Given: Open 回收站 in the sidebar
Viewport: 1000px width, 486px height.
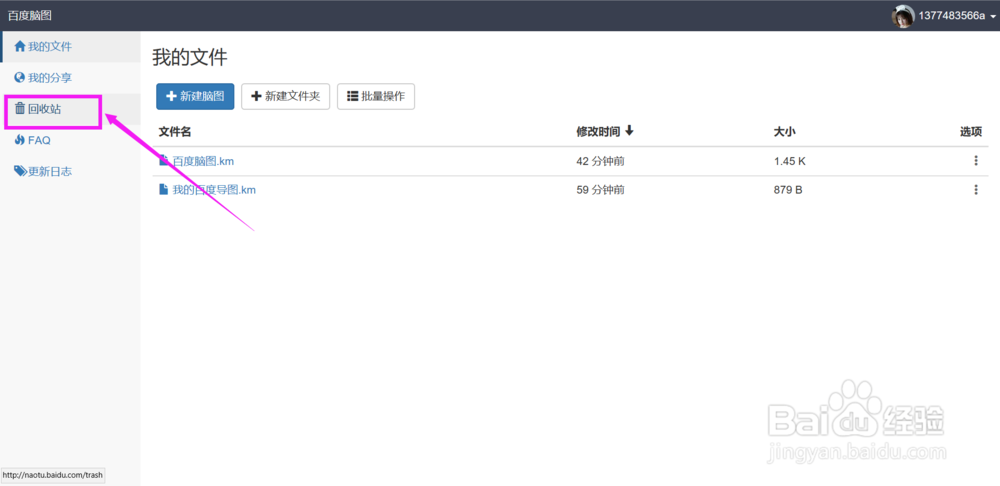Looking at the screenshot, I should 70,109.
